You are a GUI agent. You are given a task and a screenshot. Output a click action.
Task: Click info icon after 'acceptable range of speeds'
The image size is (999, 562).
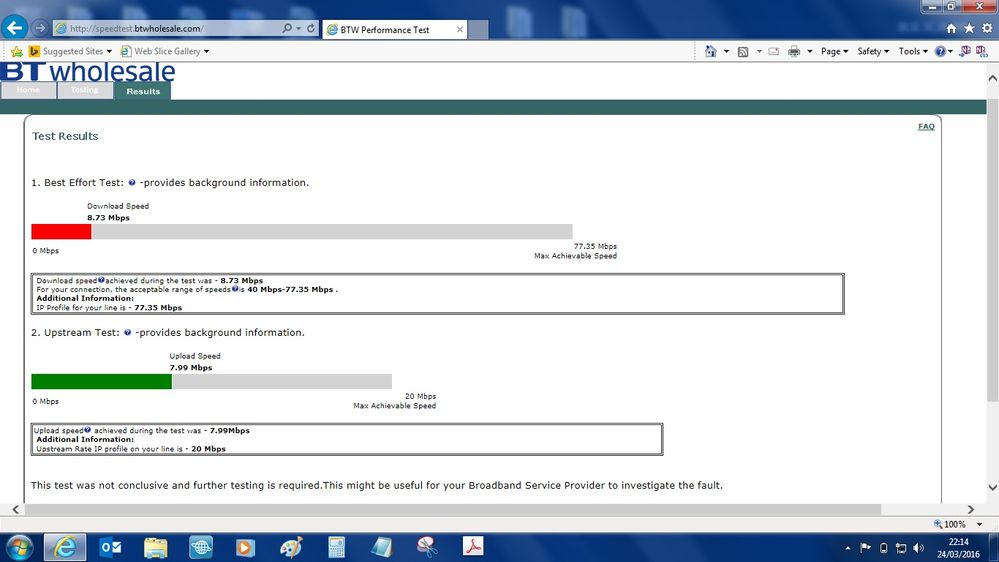pos(235,289)
